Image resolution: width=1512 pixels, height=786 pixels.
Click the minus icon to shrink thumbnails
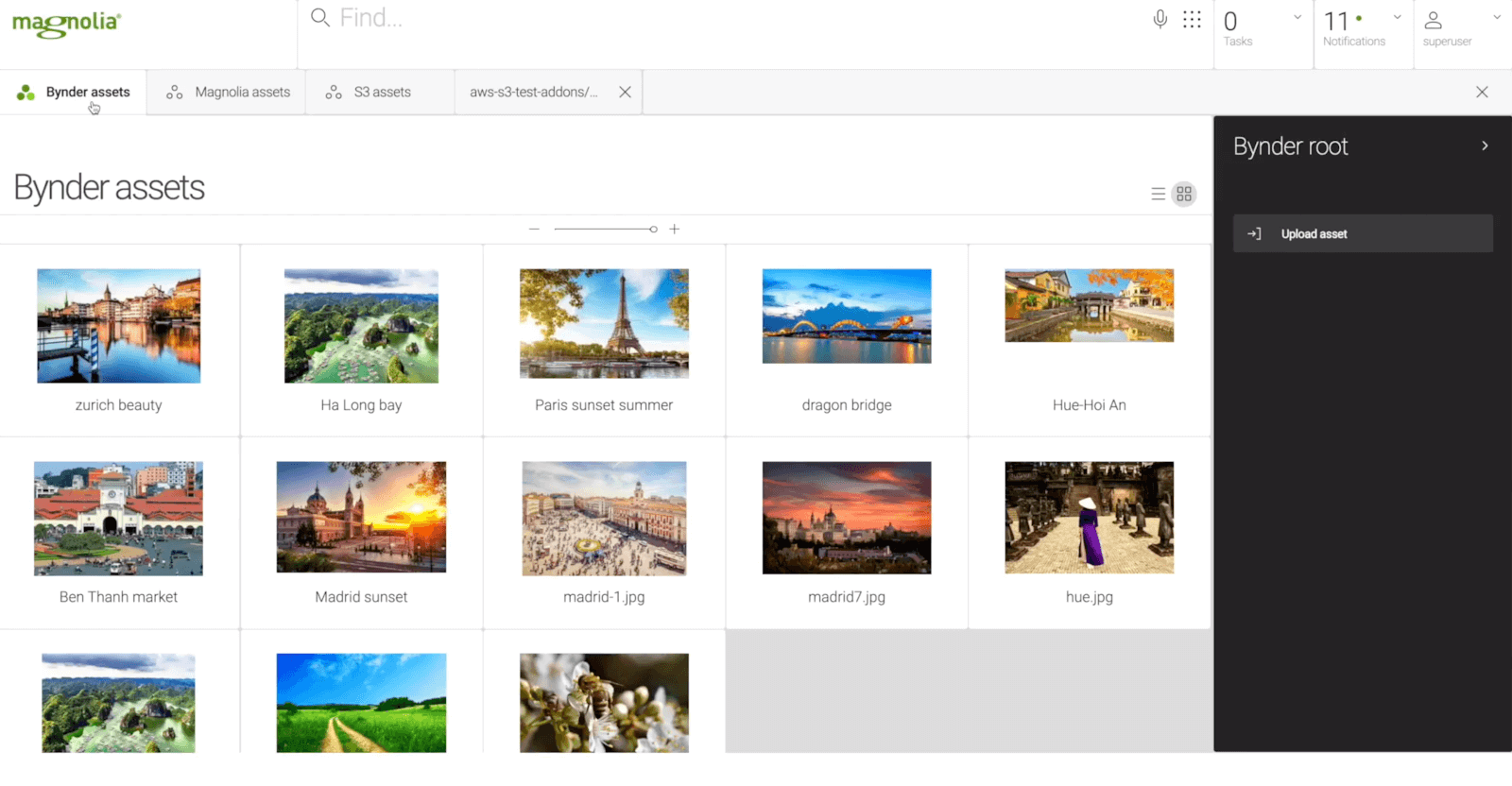point(534,230)
